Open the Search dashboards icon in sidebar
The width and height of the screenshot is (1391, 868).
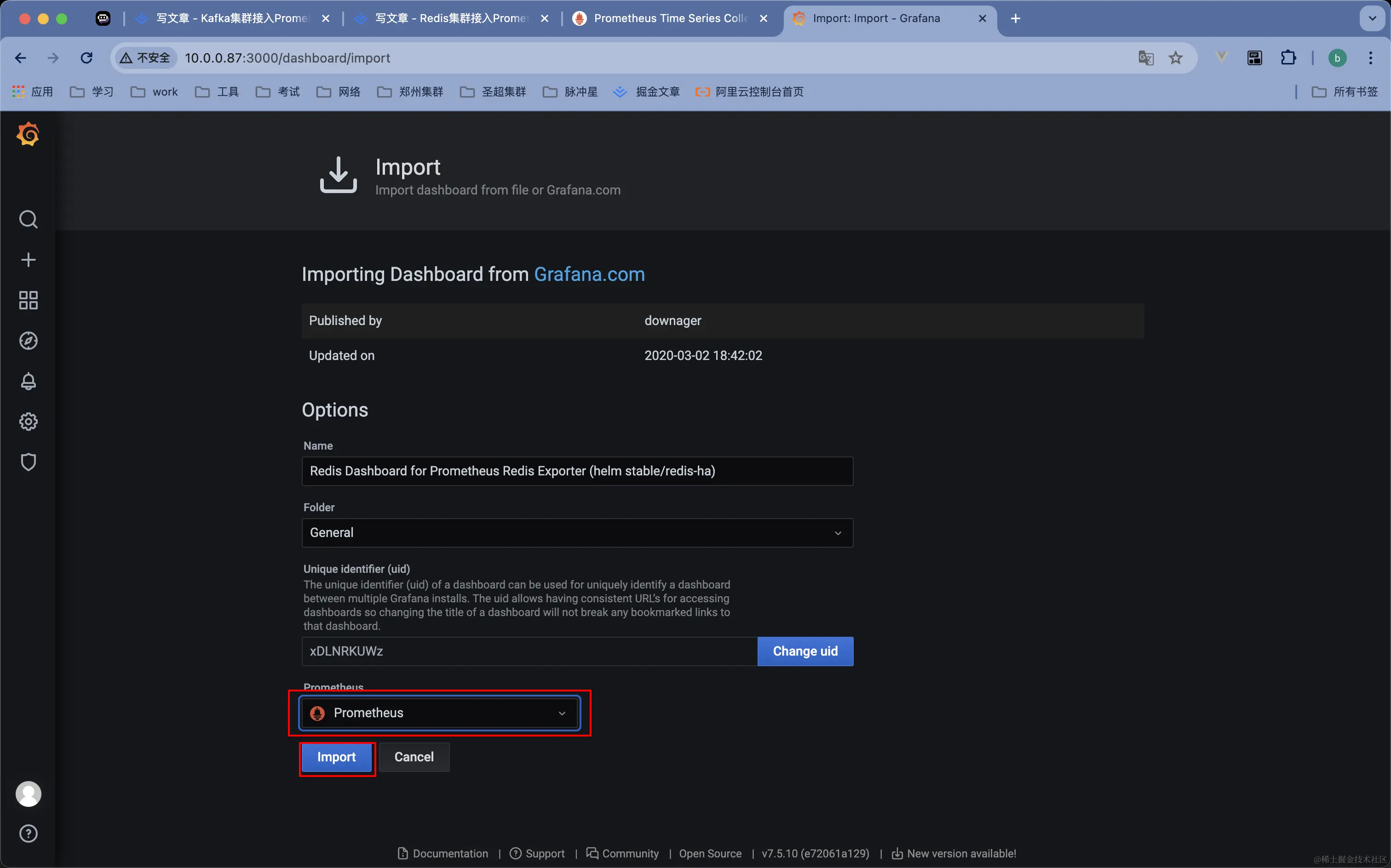click(28, 219)
